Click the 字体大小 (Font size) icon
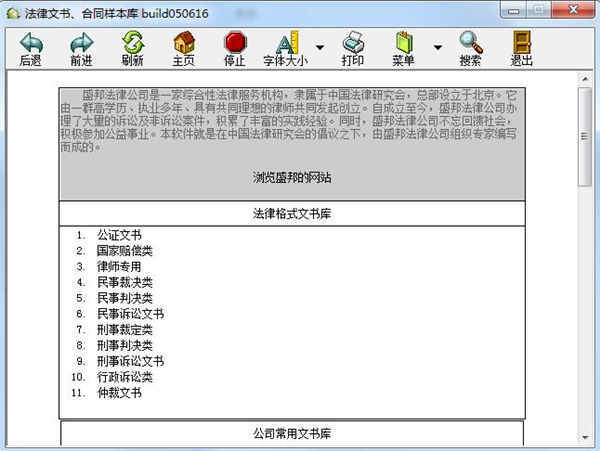600x451 pixels. (287, 43)
